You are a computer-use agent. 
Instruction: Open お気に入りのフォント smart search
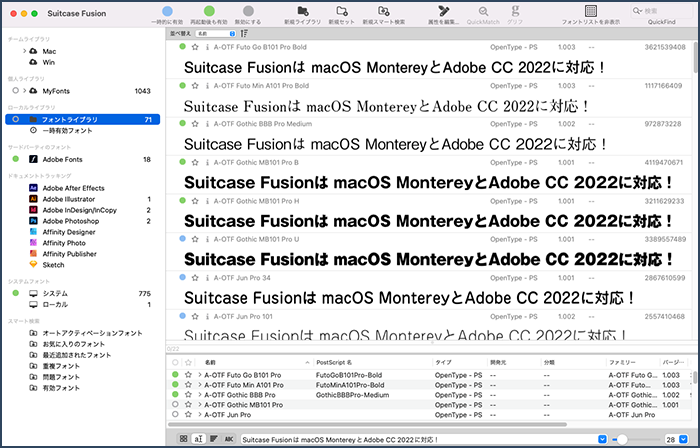[74, 344]
